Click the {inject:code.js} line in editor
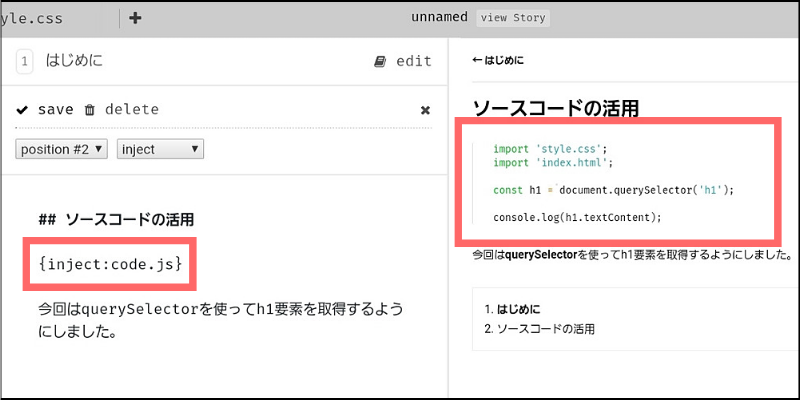The height and width of the screenshot is (400, 800). coord(110,263)
